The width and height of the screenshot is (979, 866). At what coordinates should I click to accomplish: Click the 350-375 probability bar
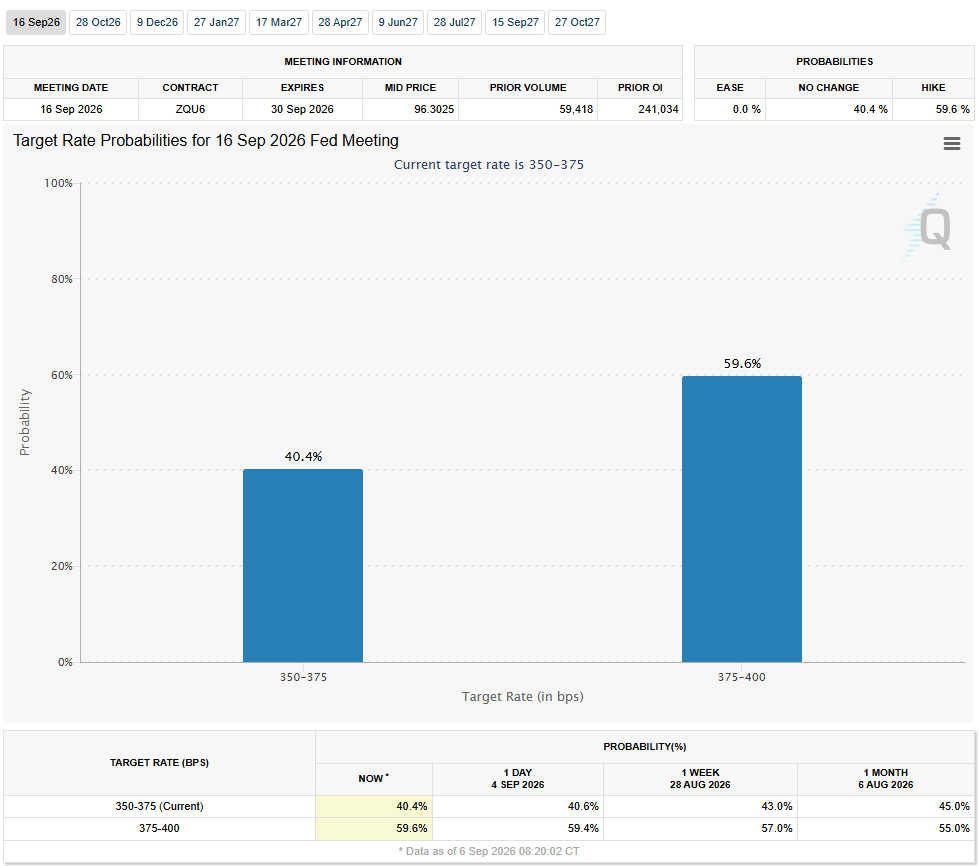[303, 565]
